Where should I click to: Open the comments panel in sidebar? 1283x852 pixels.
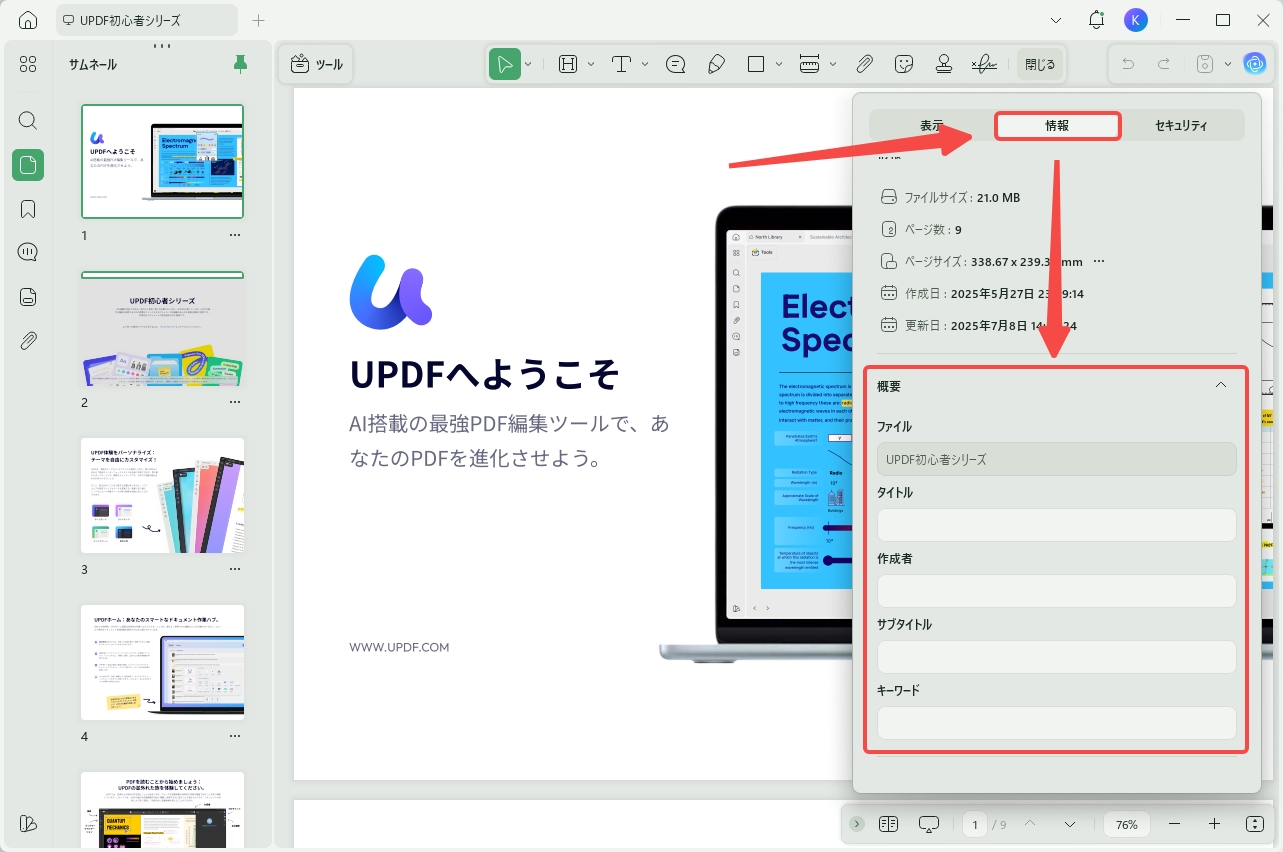(28, 252)
